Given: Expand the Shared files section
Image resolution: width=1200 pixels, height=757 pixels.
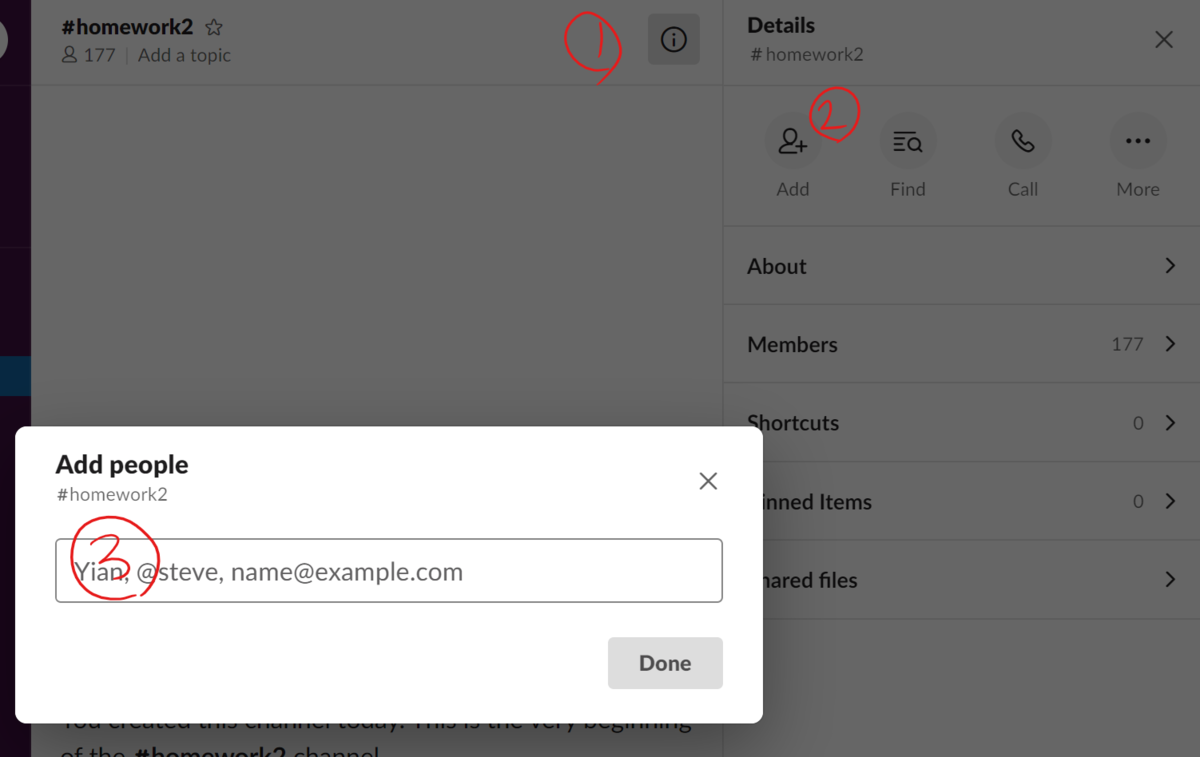Looking at the screenshot, I should click(962, 580).
